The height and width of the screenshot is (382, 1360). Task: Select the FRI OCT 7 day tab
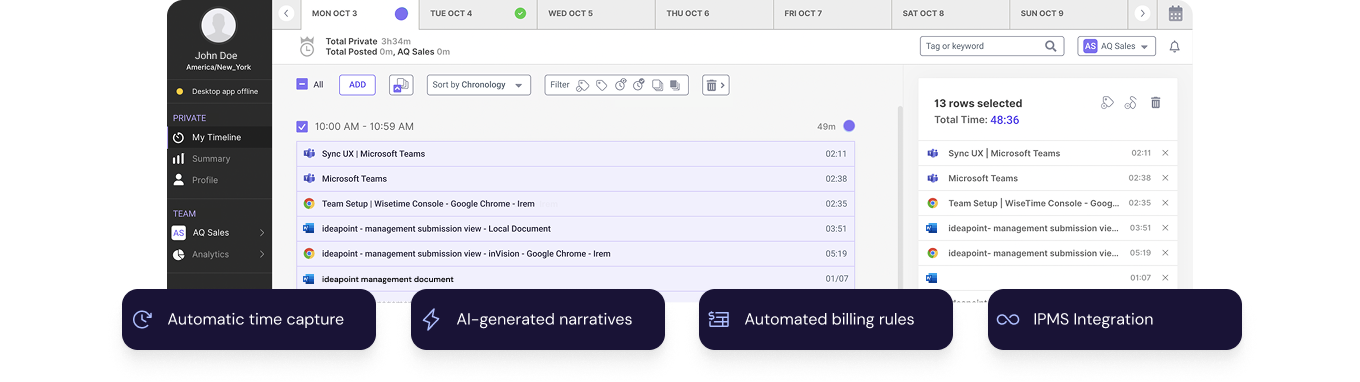point(832,14)
